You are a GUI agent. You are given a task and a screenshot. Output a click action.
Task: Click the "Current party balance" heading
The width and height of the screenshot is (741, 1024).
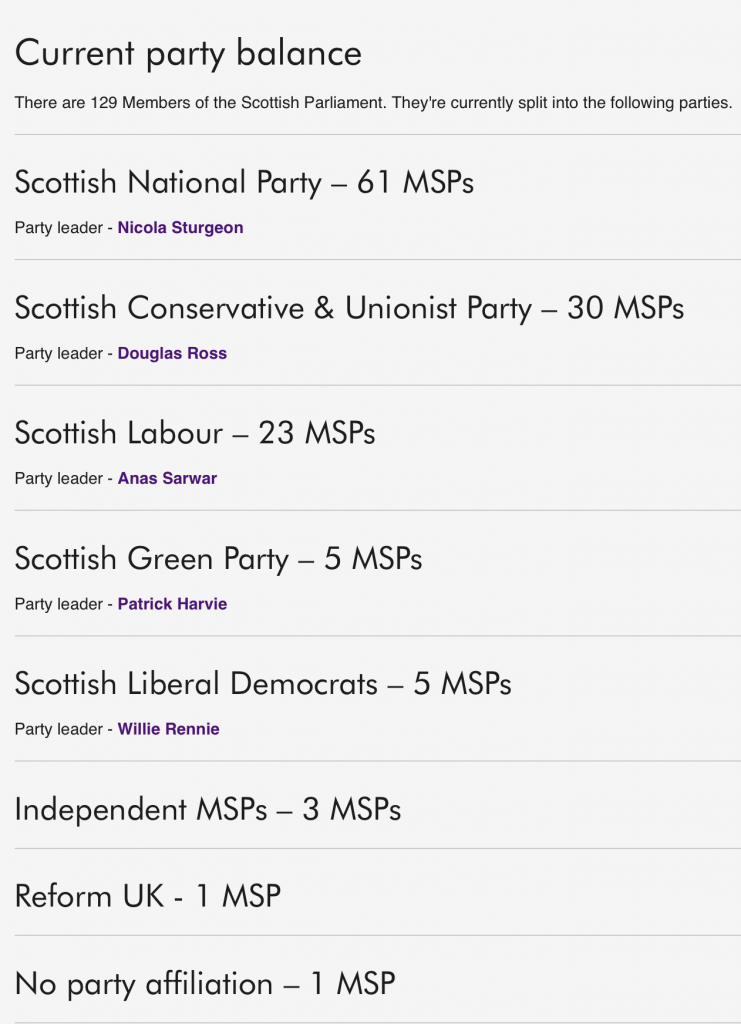tap(188, 54)
